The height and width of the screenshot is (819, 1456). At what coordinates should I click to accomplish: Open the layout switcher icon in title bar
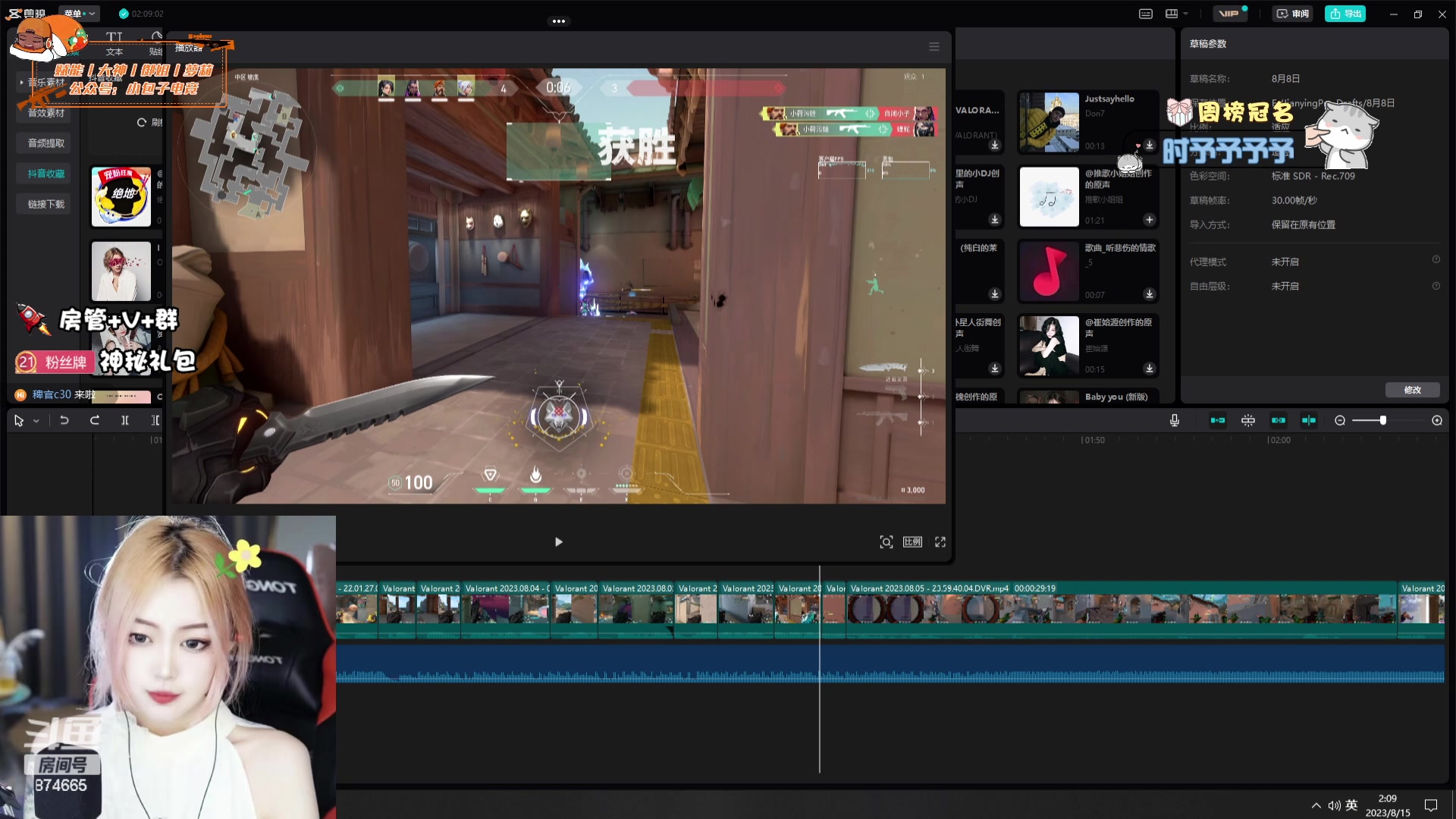(x=1172, y=14)
